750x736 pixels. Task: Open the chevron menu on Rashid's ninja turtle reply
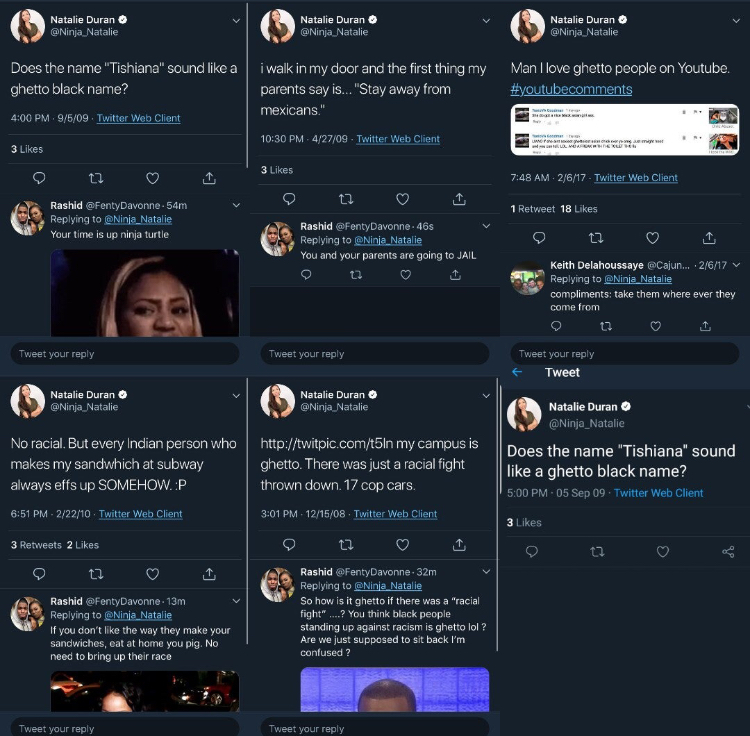236,205
